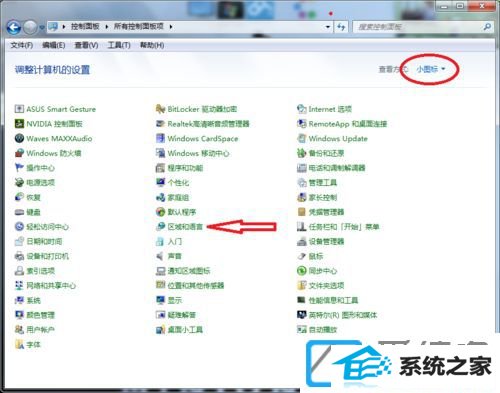Image resolution: width=500 pixels, height=393 pixels.
Task: Click the 字体 folder icon
Action: pos(19,344)
